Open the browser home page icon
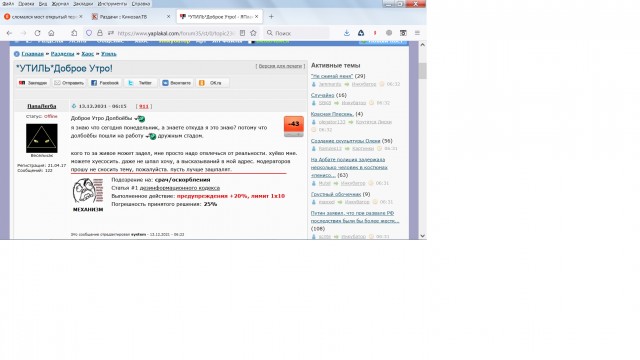Image resolution: width=640 pixels, height=360 pixels. pyautogui.click(x=51, y=33)
